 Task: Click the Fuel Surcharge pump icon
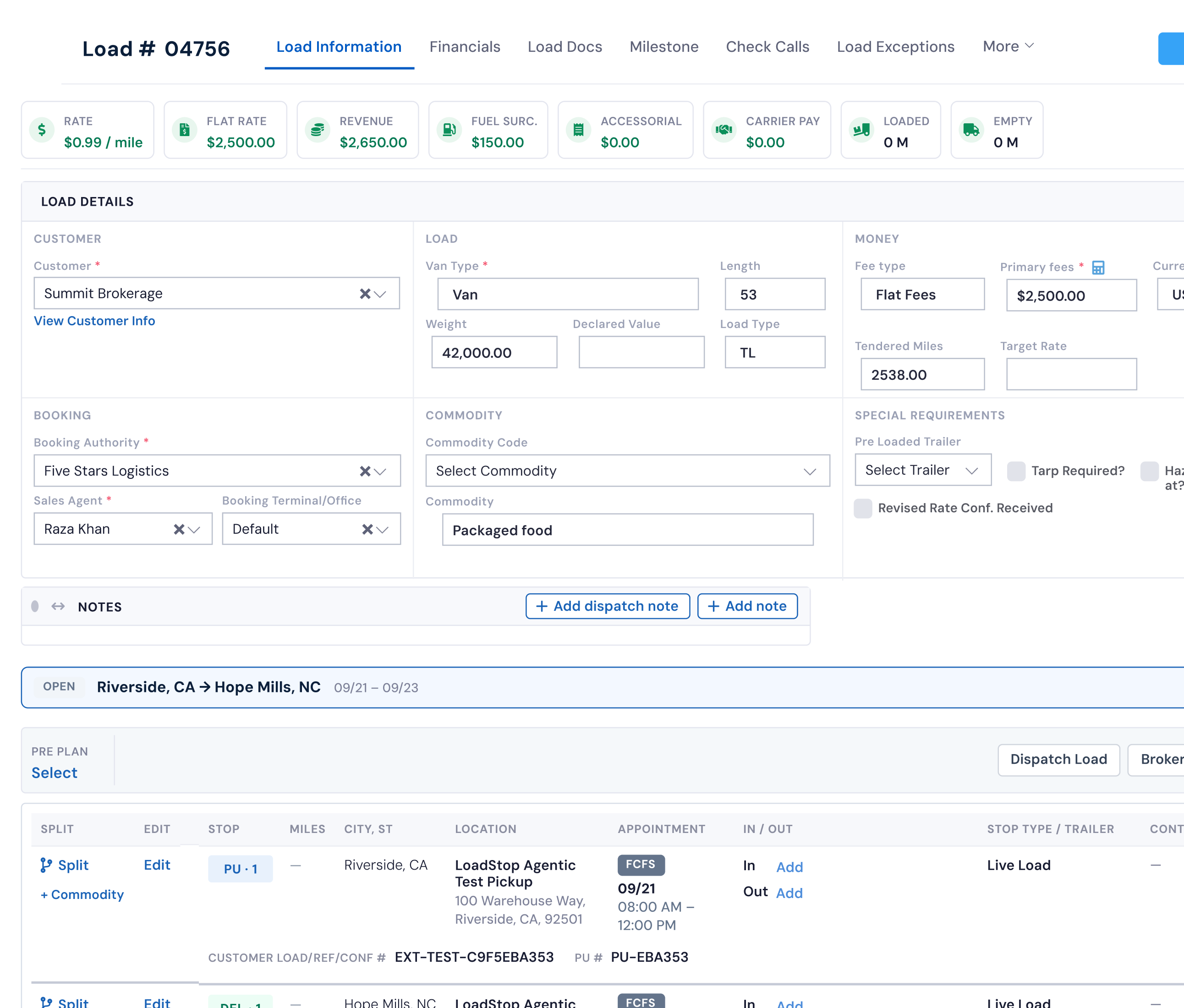pos(449,130)
